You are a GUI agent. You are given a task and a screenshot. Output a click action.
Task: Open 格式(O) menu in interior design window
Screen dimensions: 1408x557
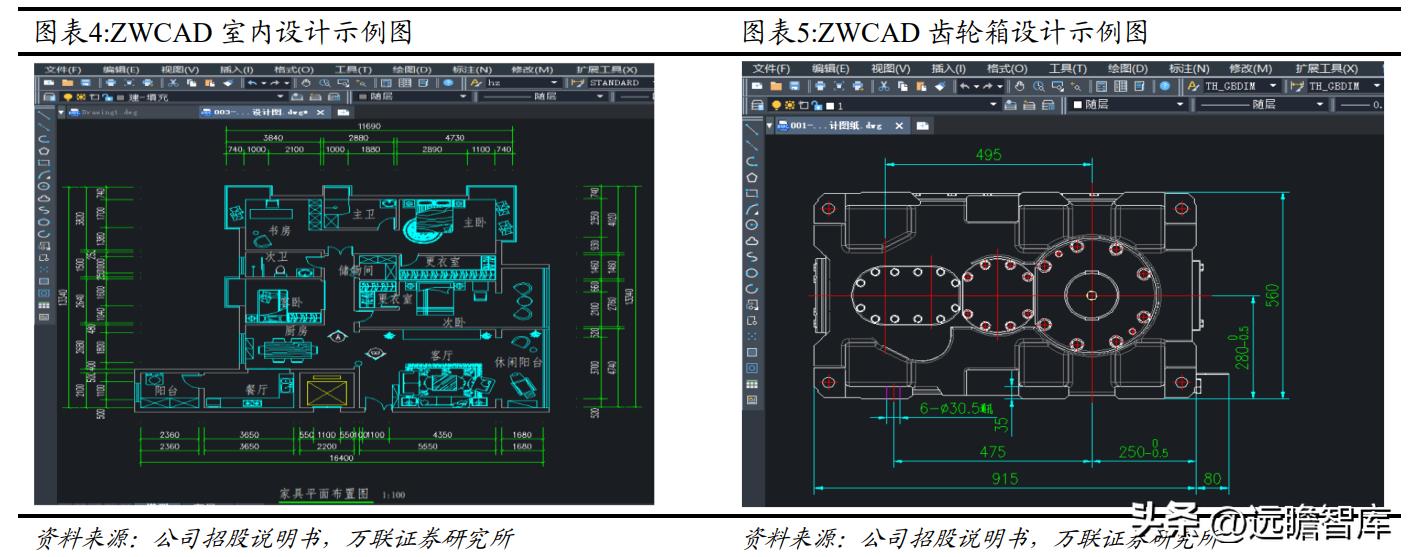[294, 70]
